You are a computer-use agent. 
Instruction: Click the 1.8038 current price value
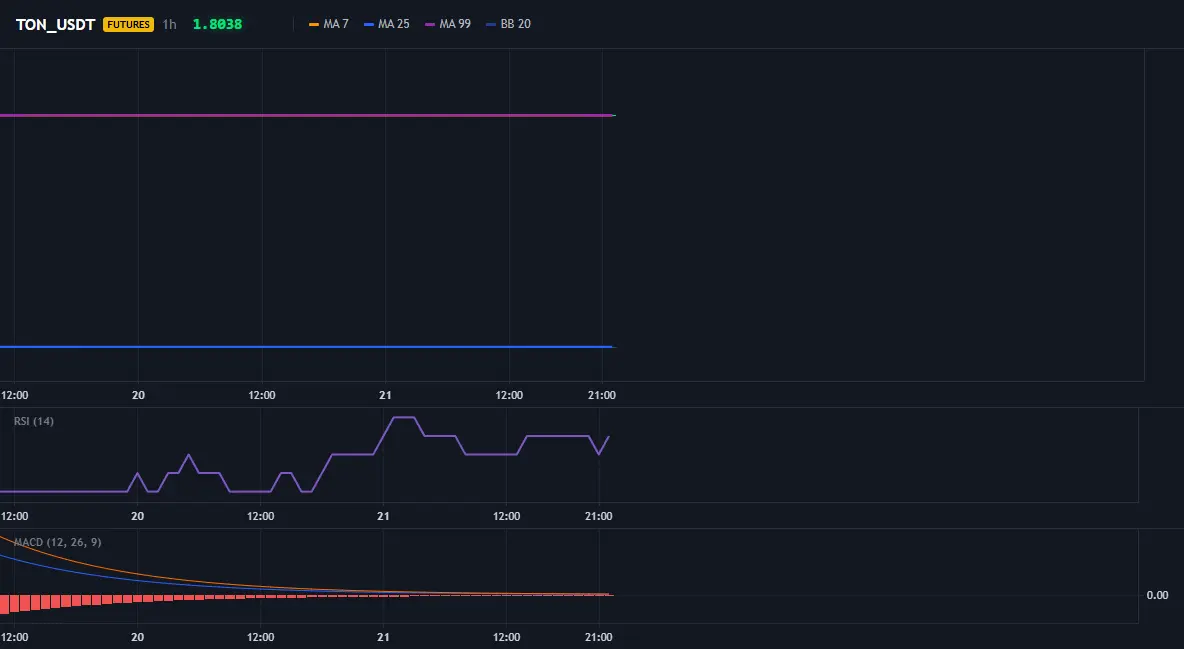217,24
